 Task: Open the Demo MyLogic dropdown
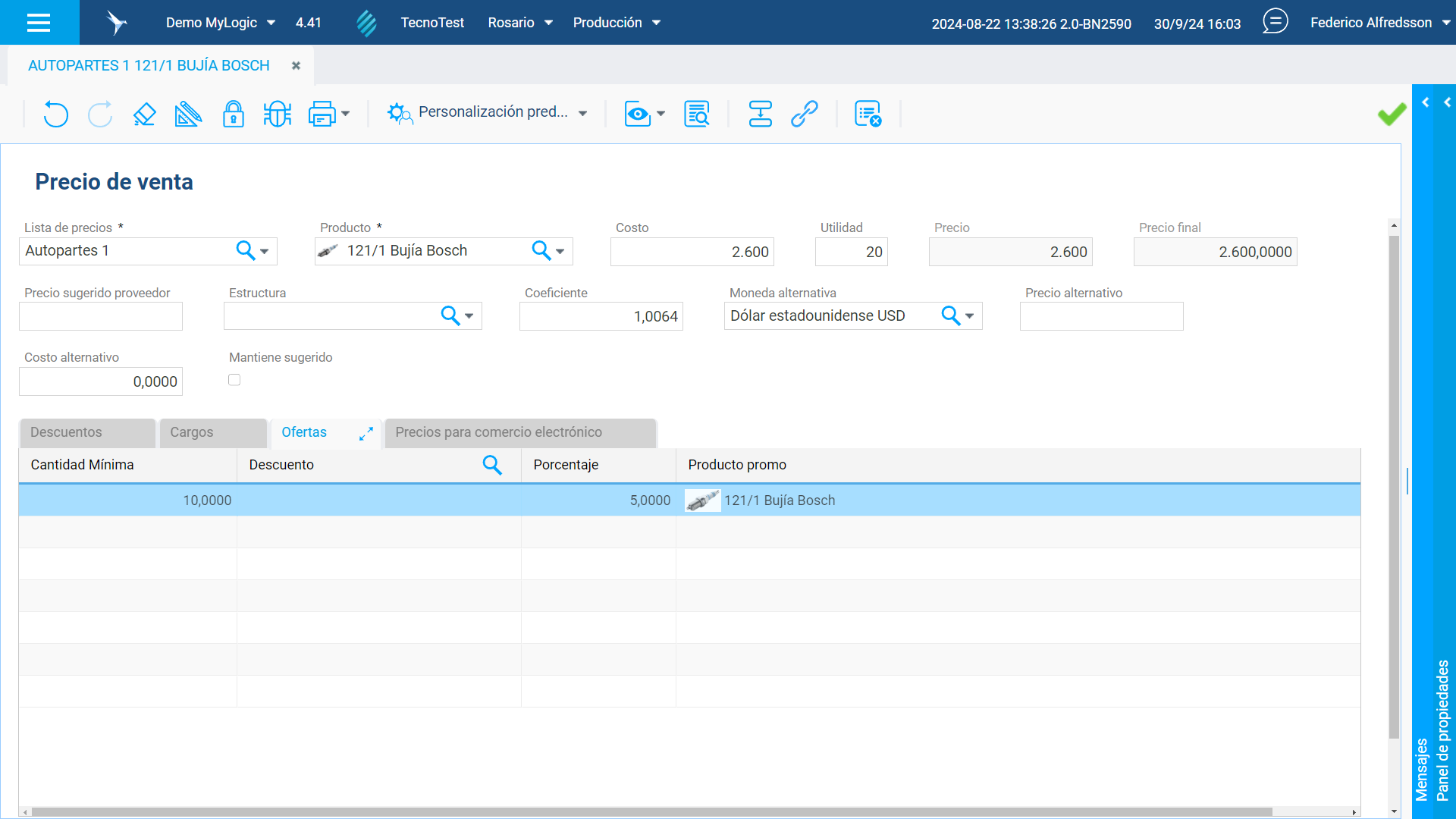point(221,23)
